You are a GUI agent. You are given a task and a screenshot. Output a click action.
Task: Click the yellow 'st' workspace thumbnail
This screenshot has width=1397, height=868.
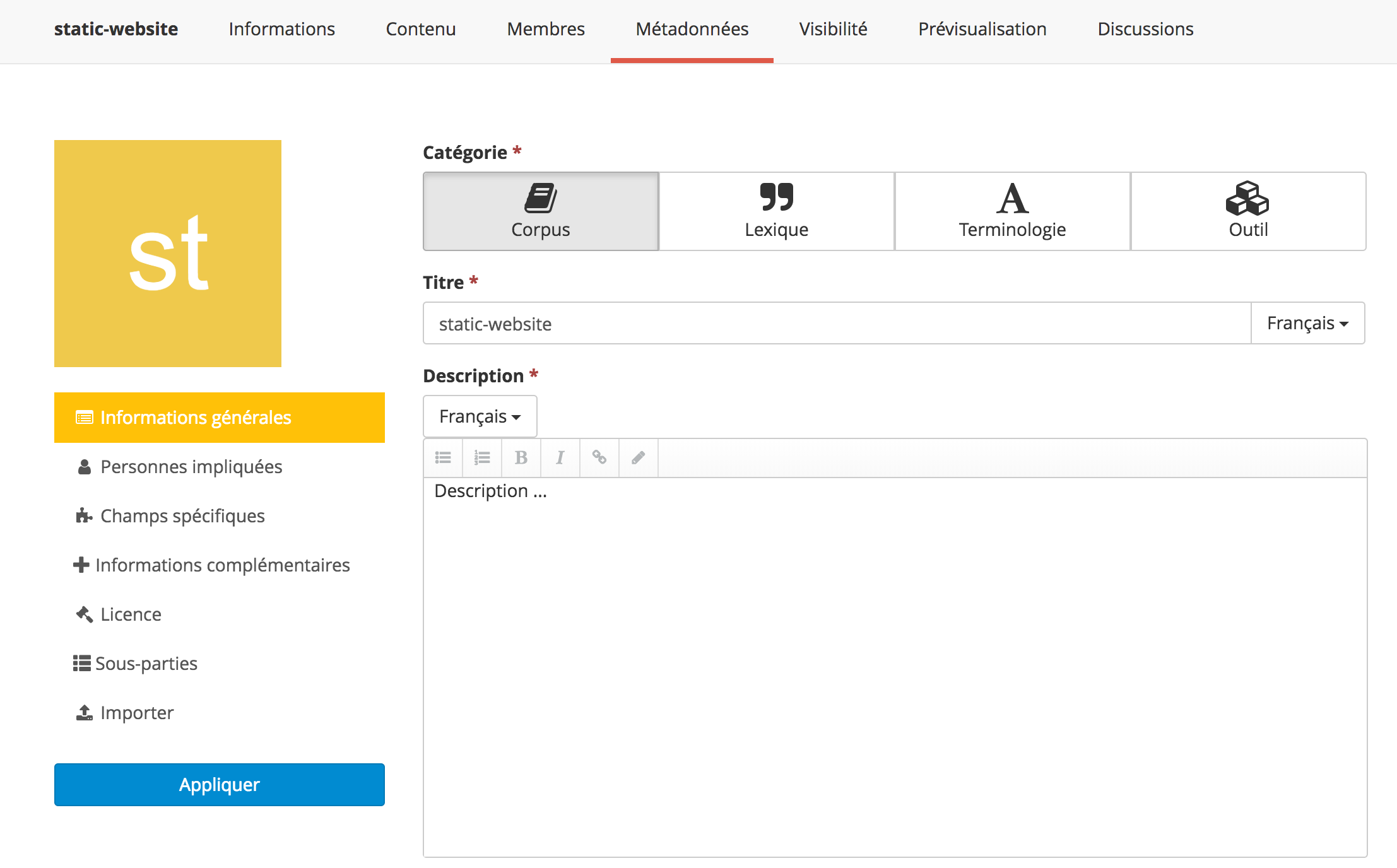click(x=168, y=254)
